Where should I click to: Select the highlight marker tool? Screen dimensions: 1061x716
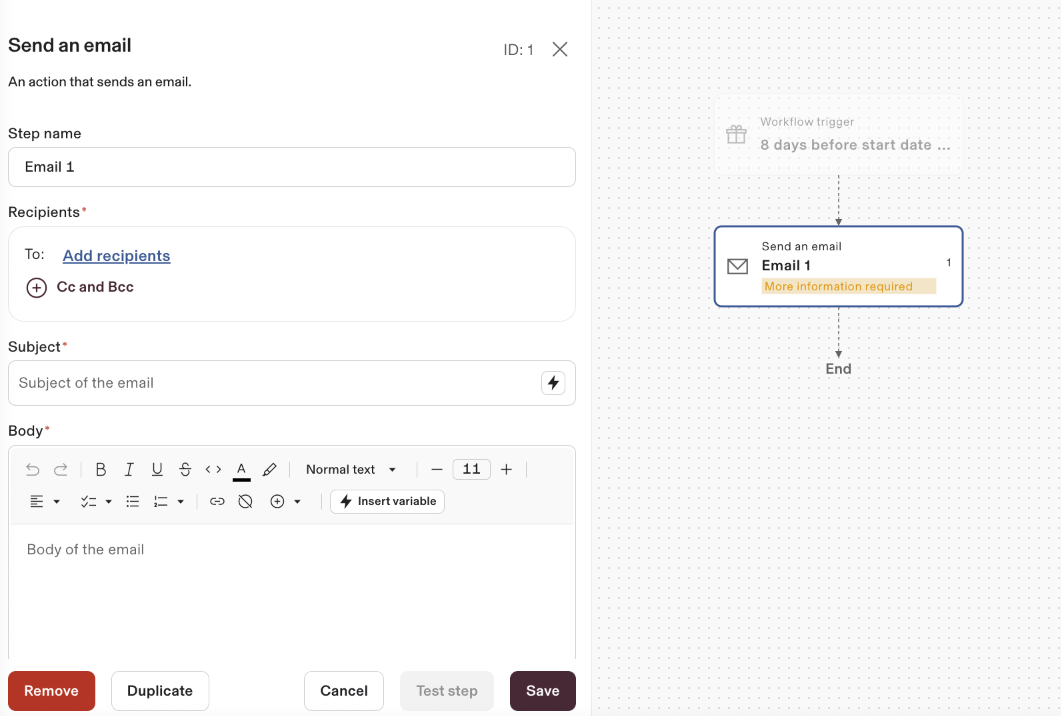tap(269, 470)
